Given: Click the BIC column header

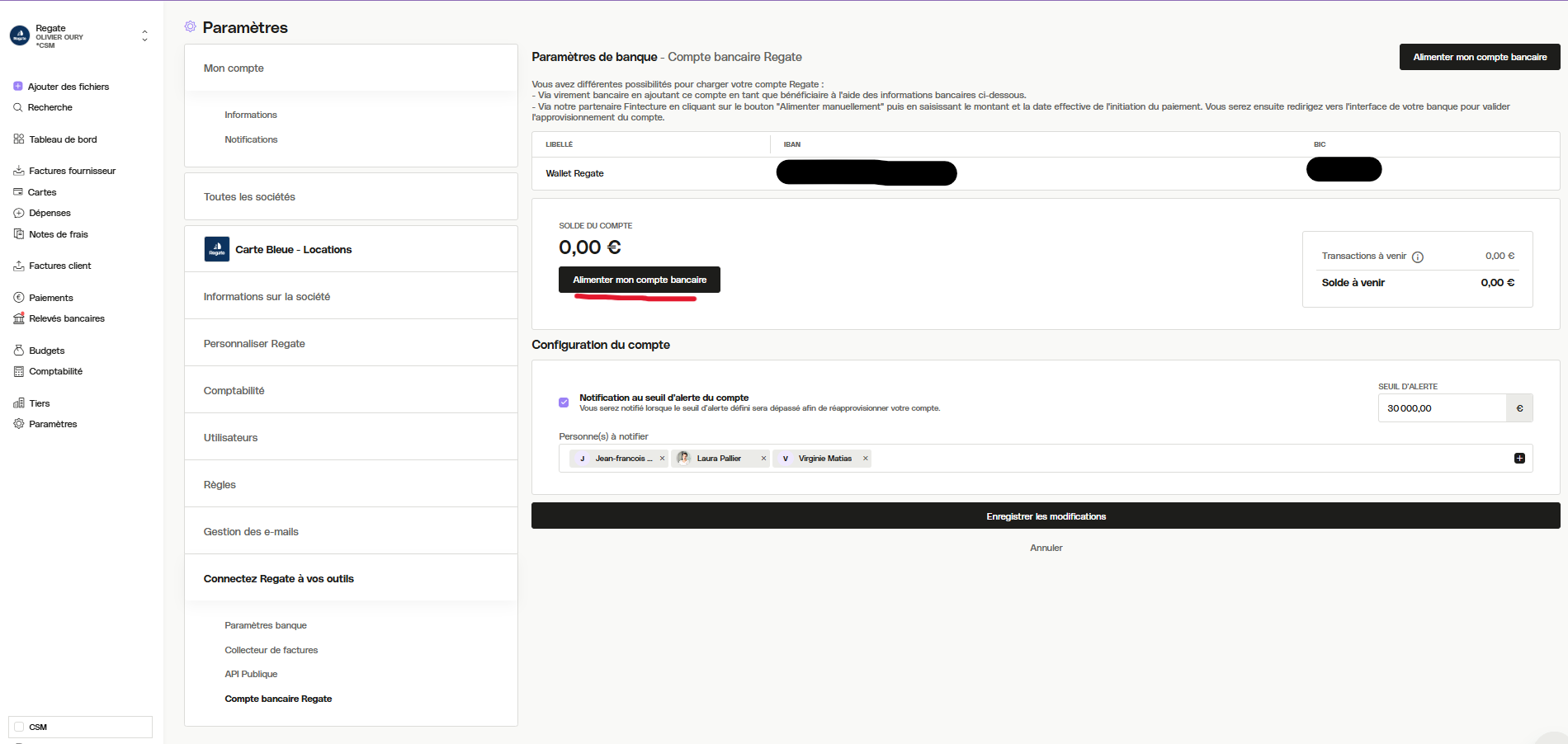Looking at the screenshot, I should click(x=1320, y=144).
